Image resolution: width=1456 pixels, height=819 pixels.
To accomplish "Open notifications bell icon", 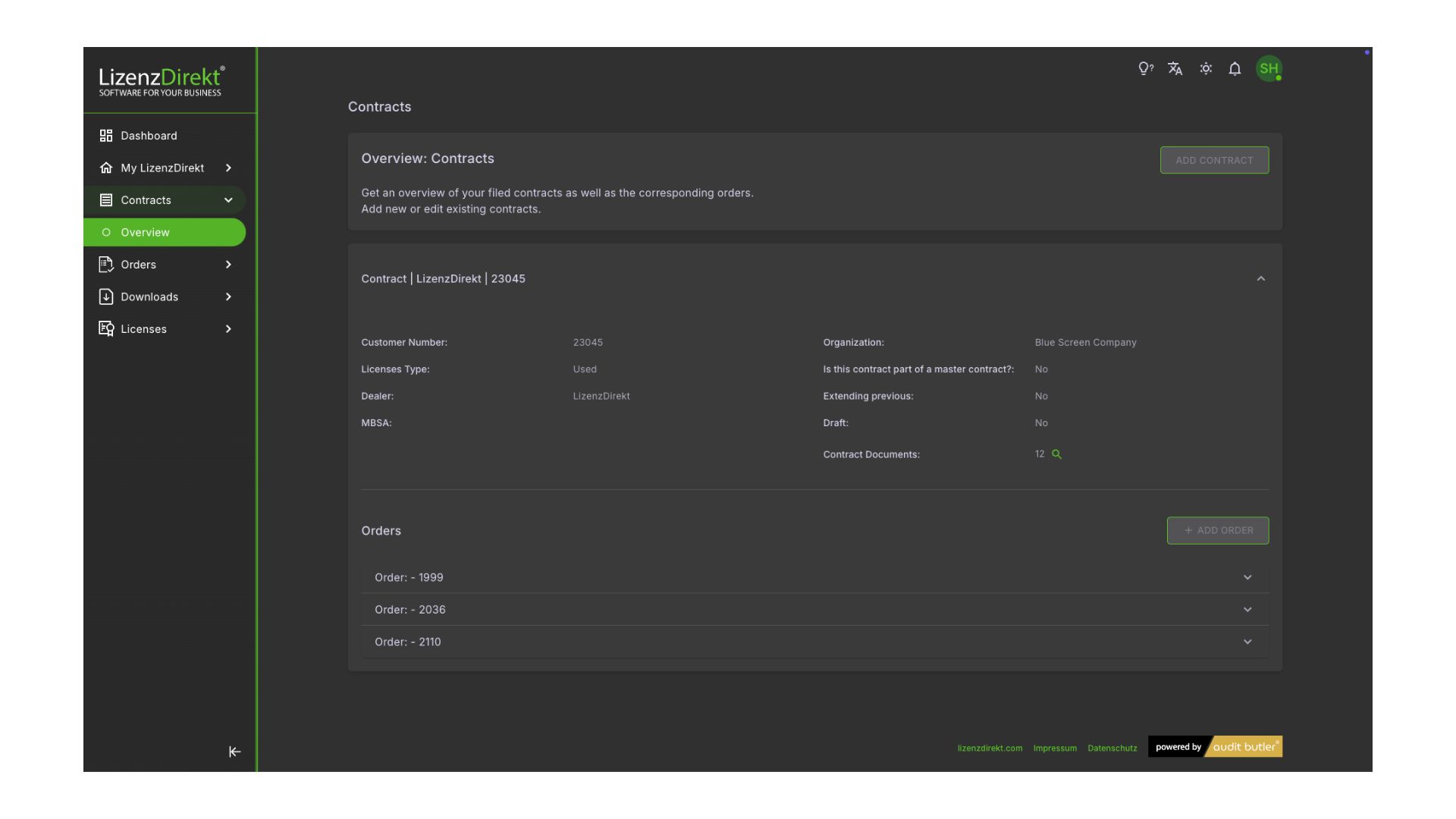I will tap(1235, 69).
